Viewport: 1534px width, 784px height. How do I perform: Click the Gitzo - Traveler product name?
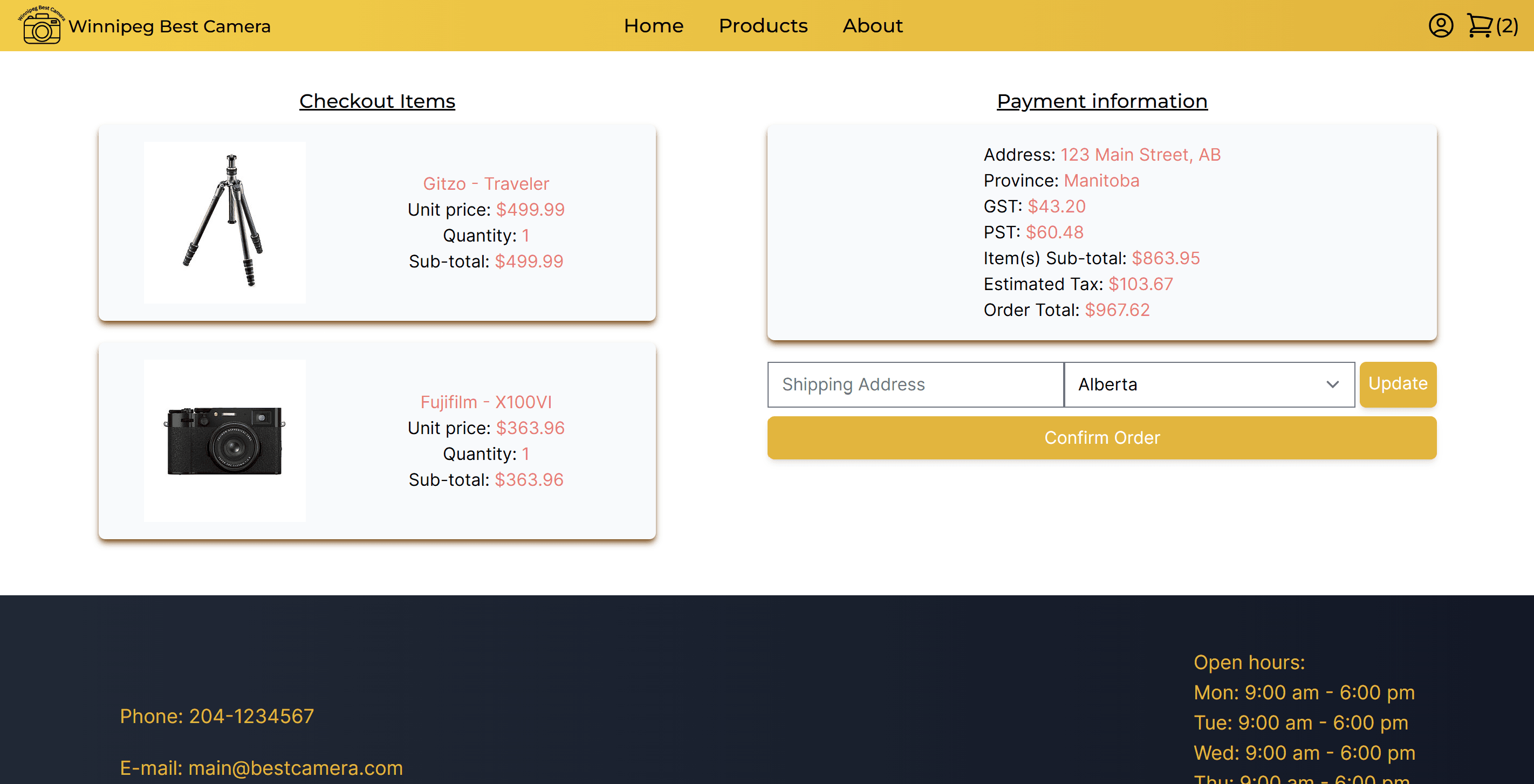[486, 184]
